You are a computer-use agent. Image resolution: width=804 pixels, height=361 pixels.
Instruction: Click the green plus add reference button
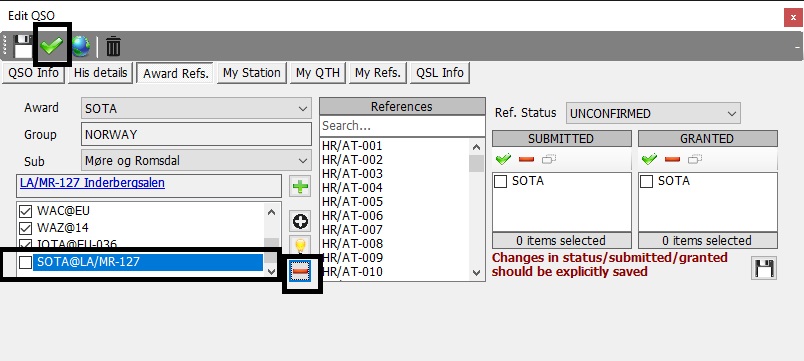click(x=300, y=187)
